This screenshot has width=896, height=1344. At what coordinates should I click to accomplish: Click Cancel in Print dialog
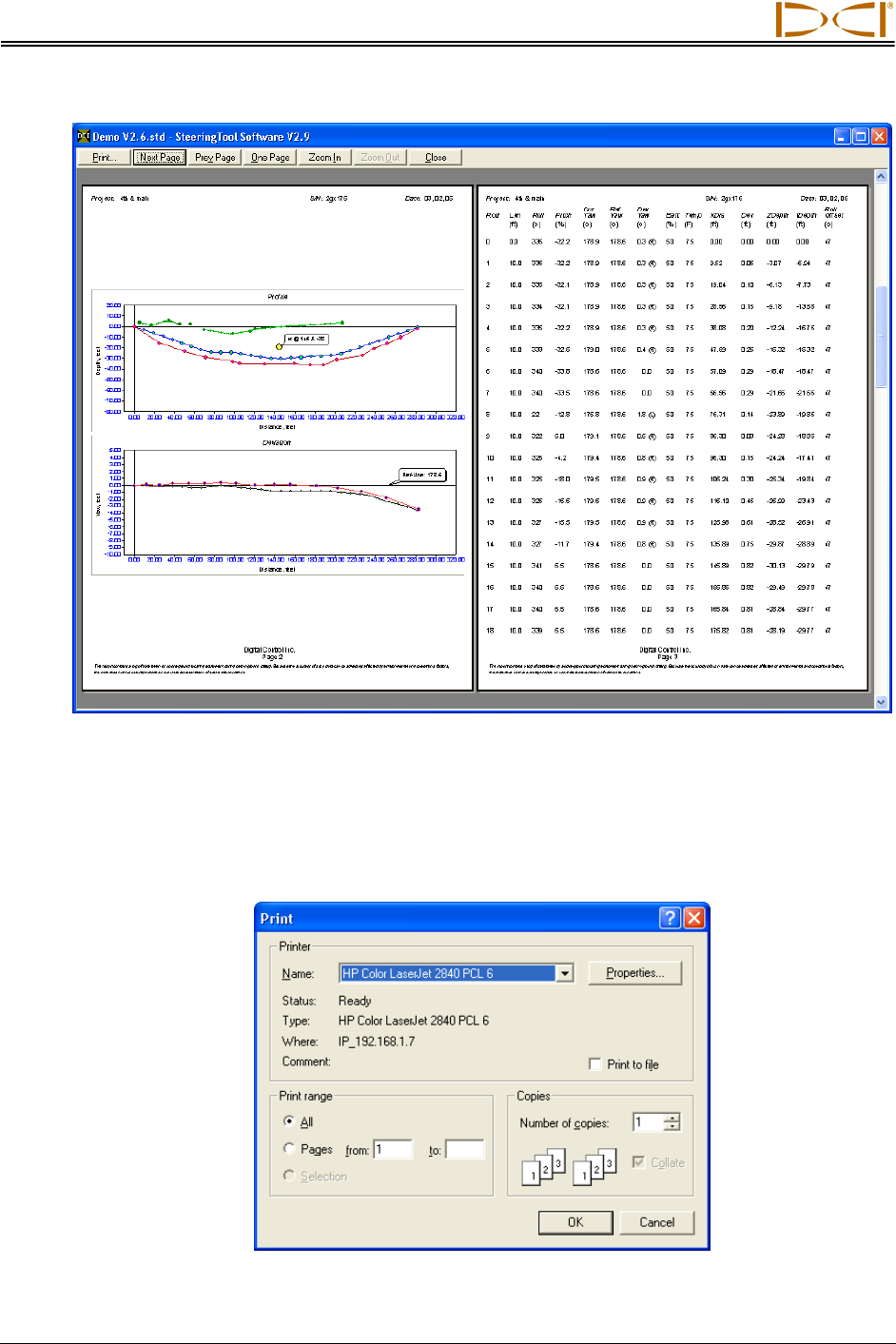(657, 1222)
